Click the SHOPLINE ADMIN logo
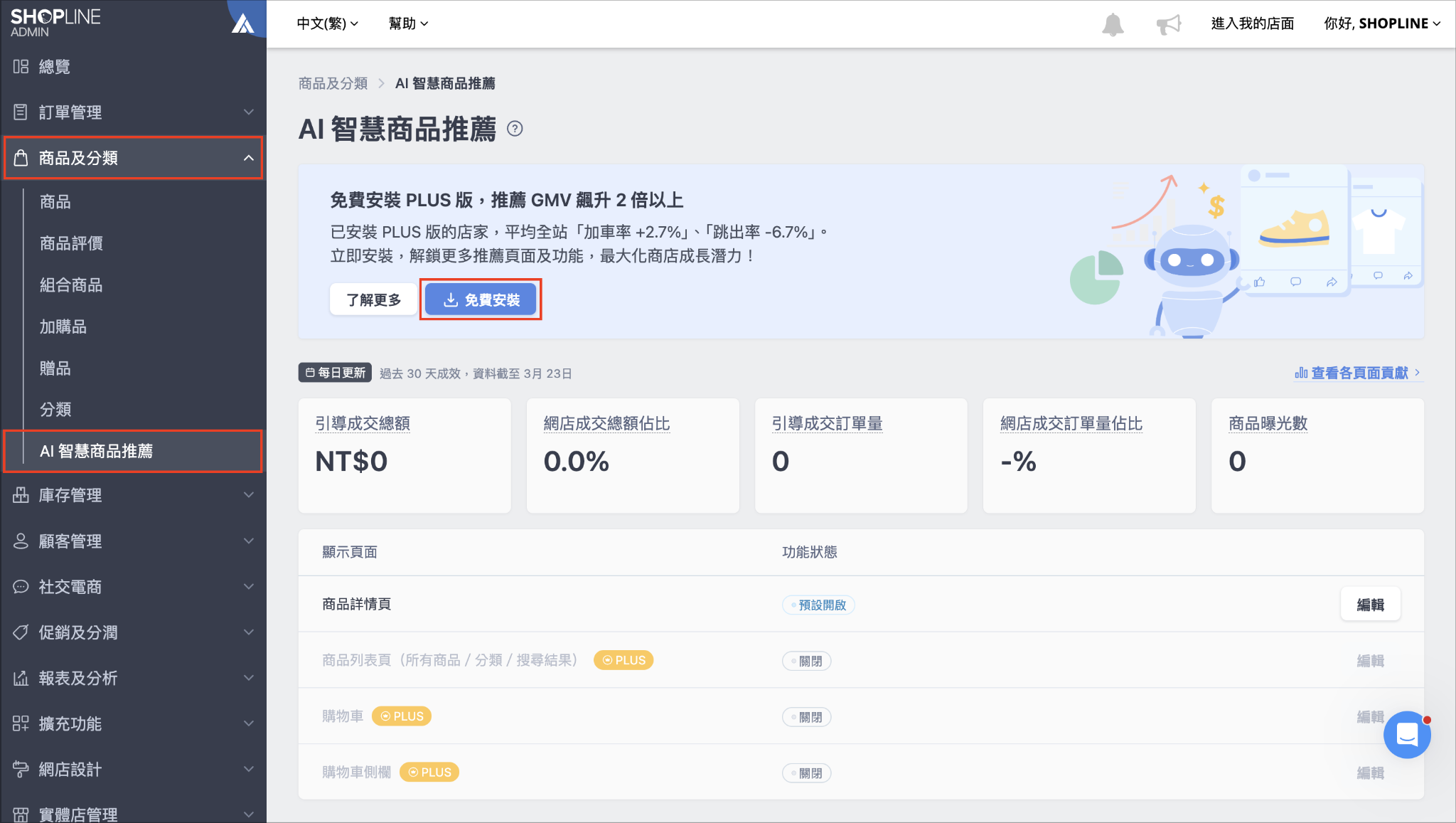Image resolution: width=1456 pixels, height=823 pixels. pyautogui.click(x=55, y=22)
